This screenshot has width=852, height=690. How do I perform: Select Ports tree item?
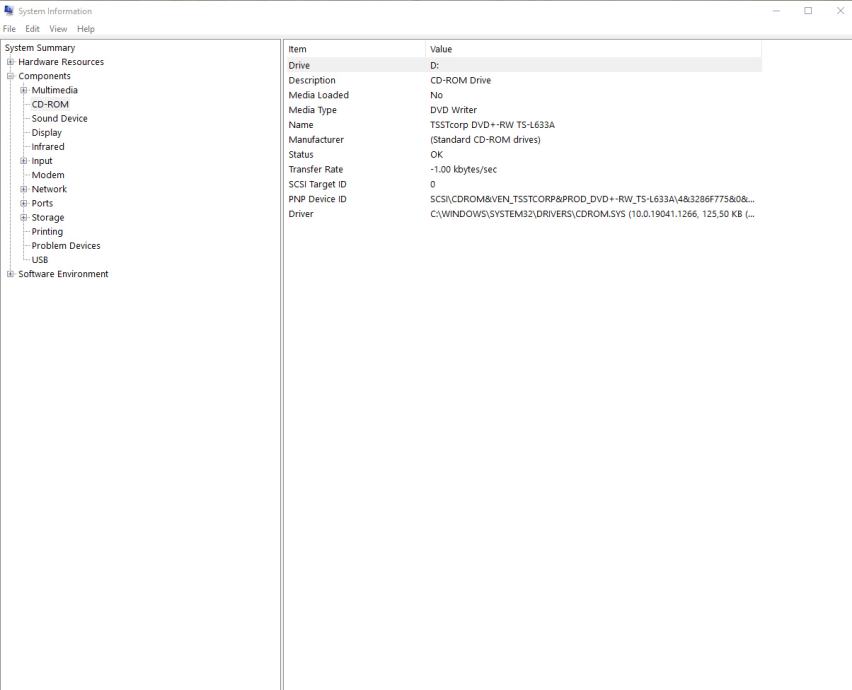pyautogui.click(x=42, y=203)
